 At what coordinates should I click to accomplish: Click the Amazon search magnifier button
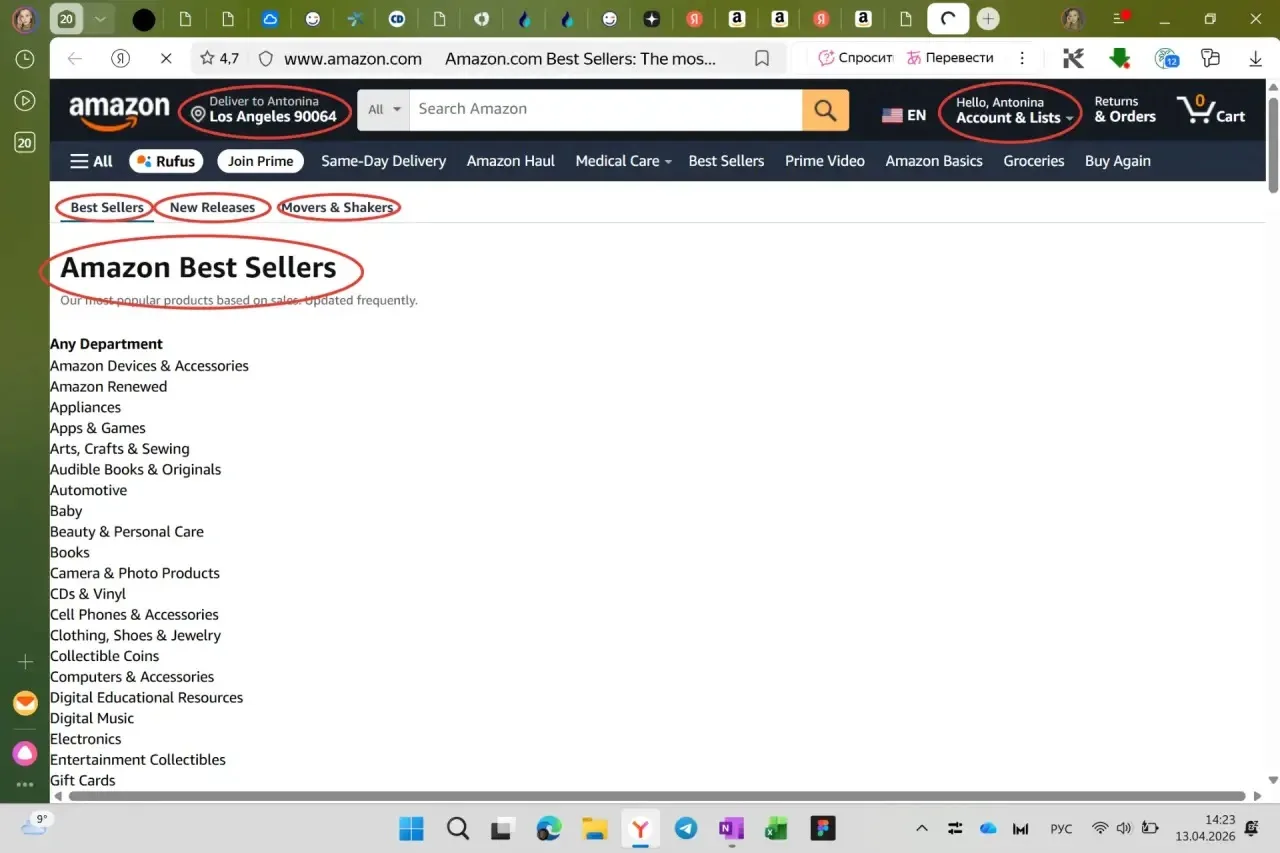point(825,110)
